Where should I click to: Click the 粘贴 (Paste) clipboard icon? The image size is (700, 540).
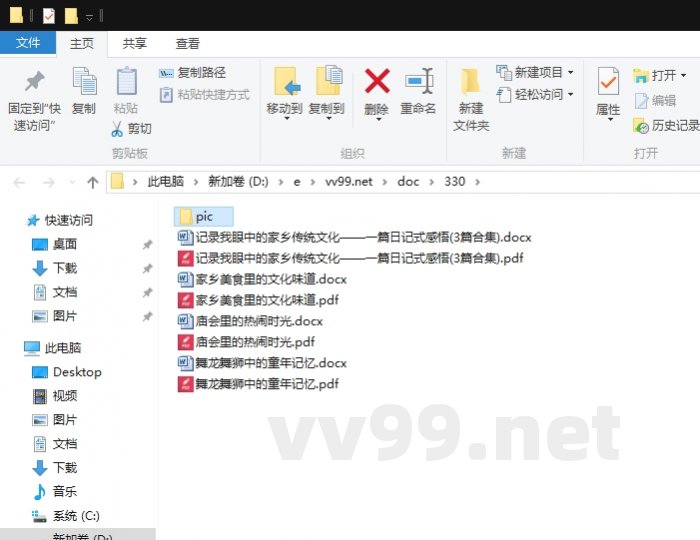point(126,80)
